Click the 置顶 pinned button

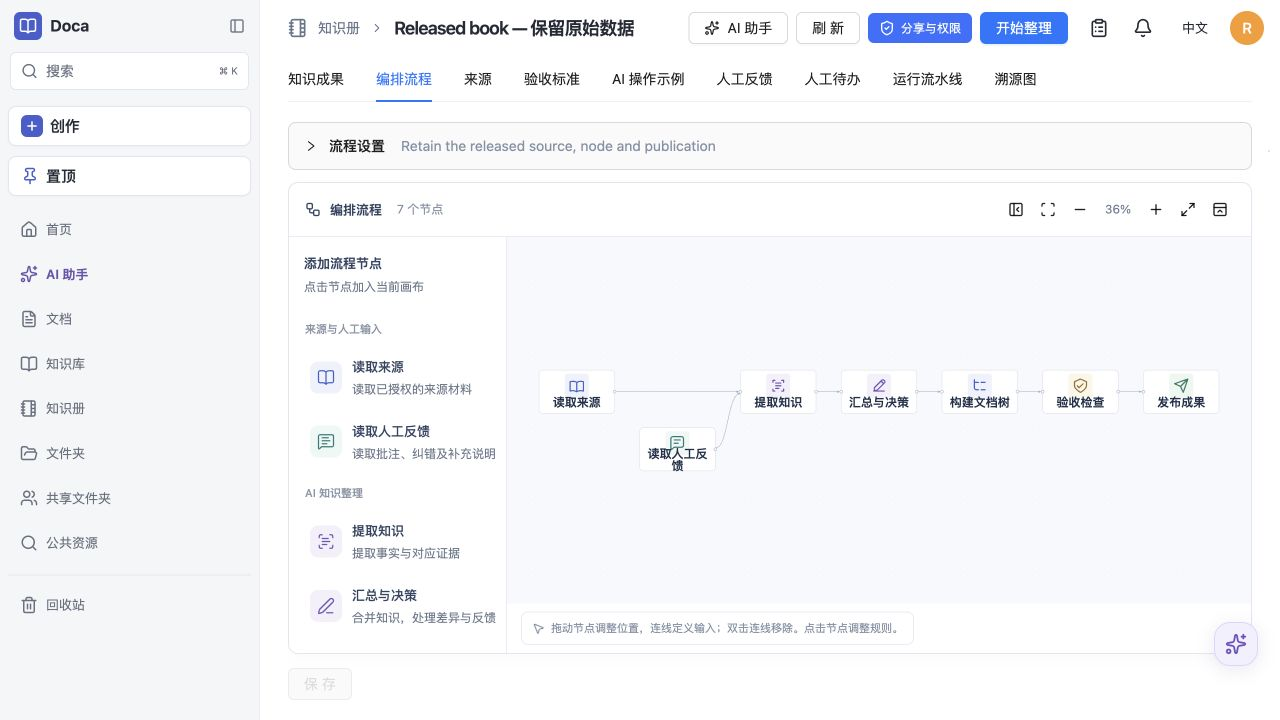tap(130, 176)
